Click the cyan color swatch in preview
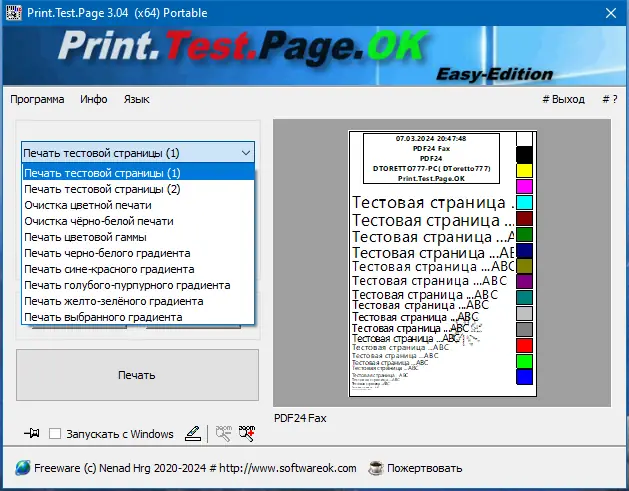Image resolution: width=629 pixels, height=491 pixels. click(x=524, y=202)
